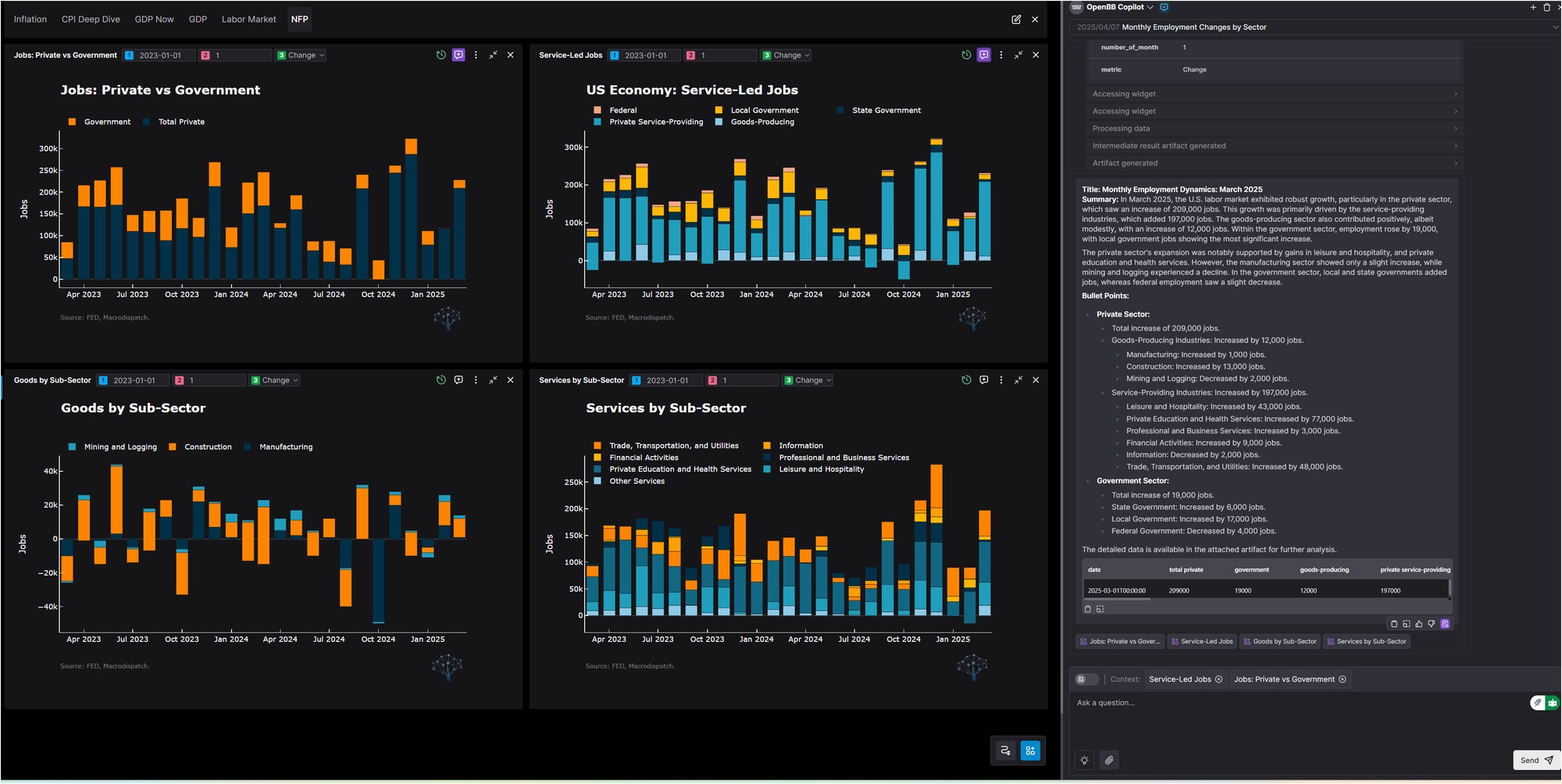Toggle copilot chat icon on Service-Led Jobs widget
Viewport: 1562px width, 784px height.
pos(984,55)
